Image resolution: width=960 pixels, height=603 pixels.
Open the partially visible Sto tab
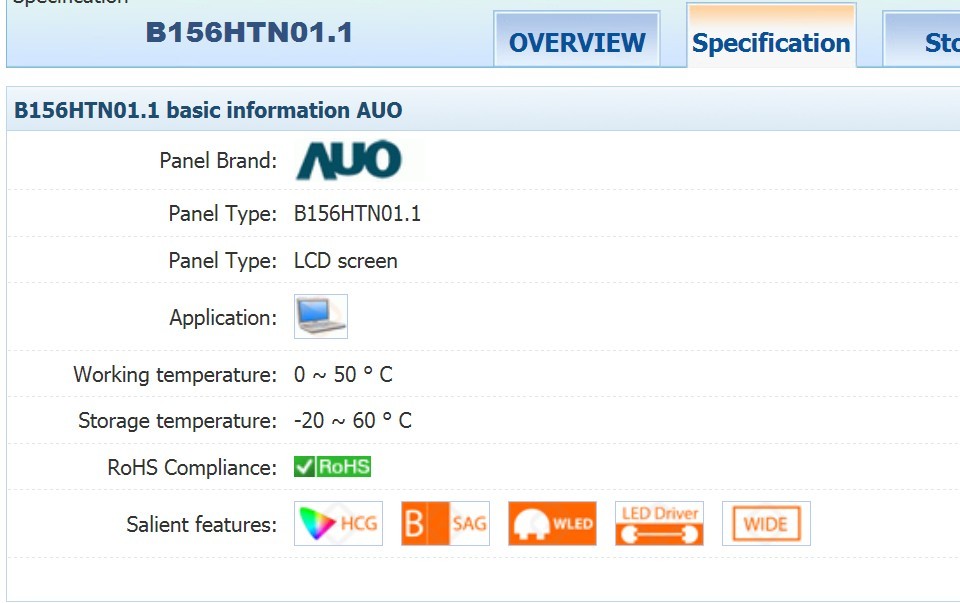921,39
